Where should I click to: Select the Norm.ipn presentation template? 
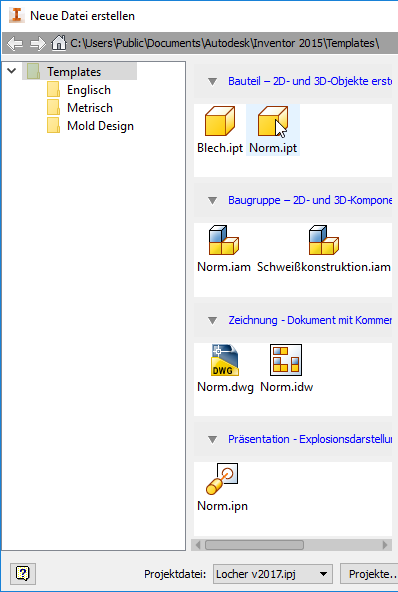point(222,487)
